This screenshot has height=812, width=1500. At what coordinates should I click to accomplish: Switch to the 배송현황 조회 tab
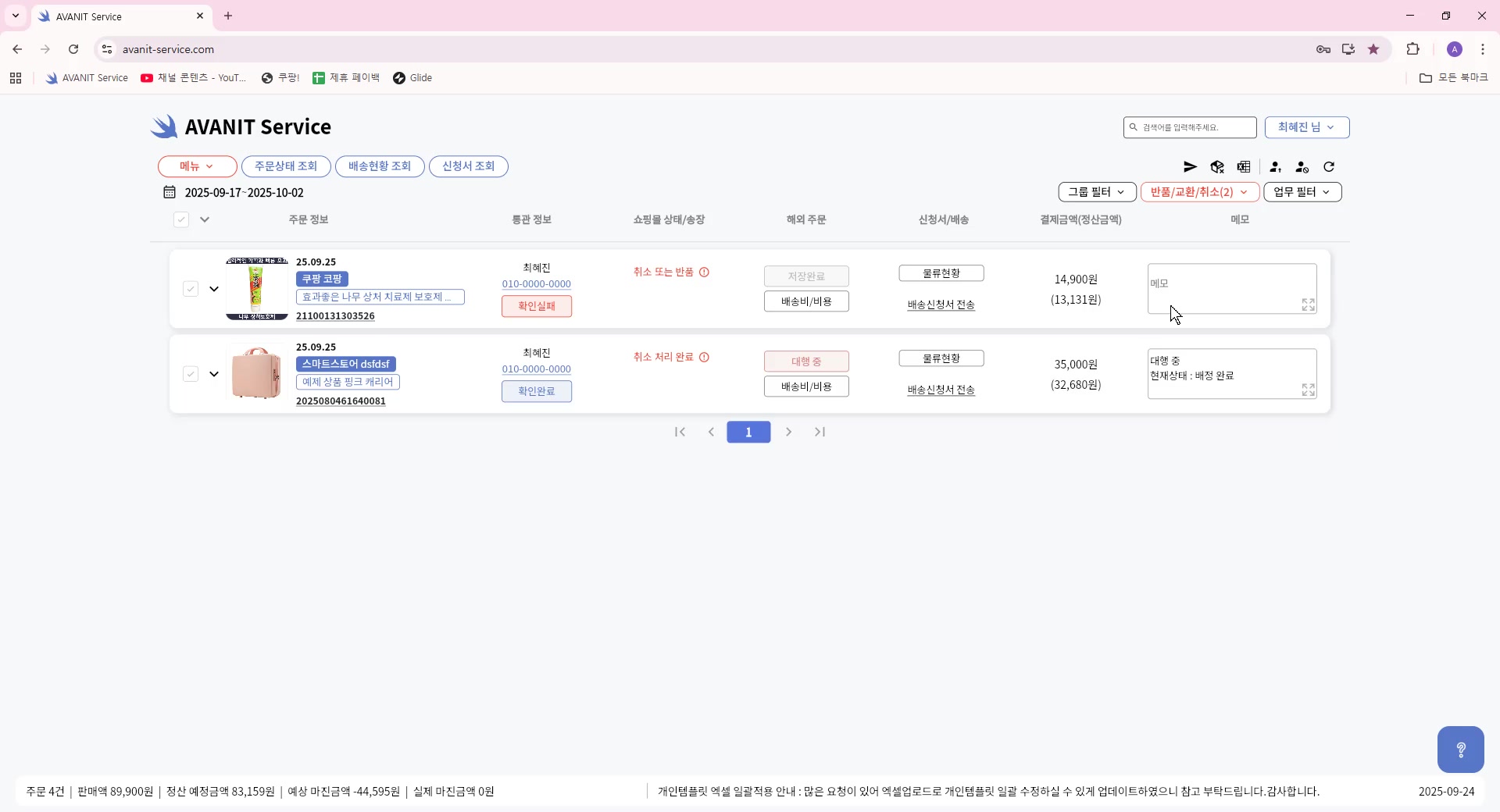click(380, 166)
